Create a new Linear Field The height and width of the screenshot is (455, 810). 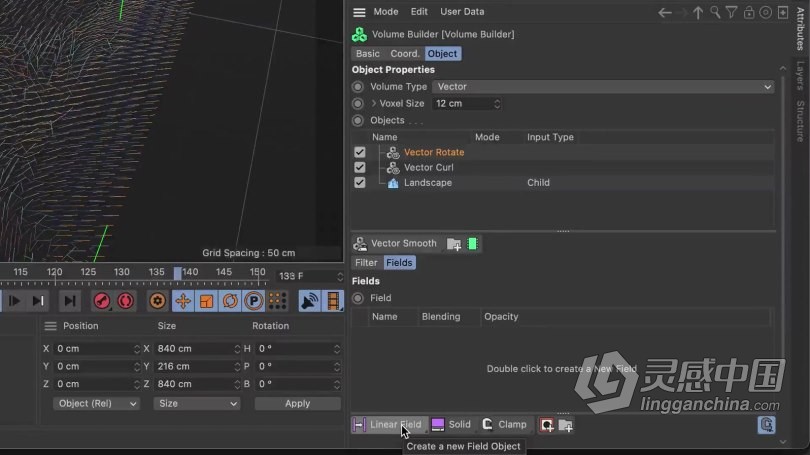(389, 425)
